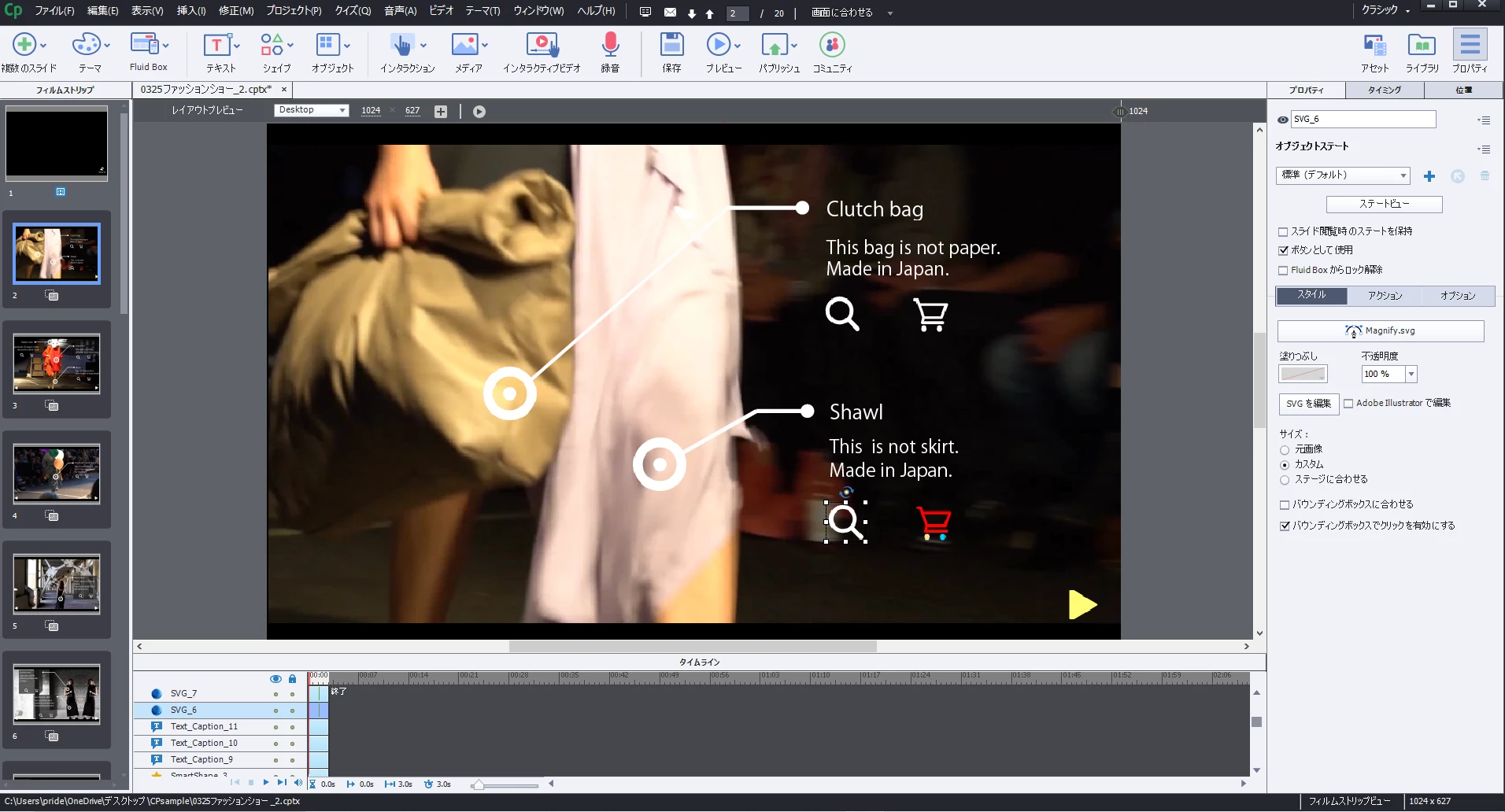Open the Interactions tool icon
The image size is (1505, 812).
[x=402, y=45]
